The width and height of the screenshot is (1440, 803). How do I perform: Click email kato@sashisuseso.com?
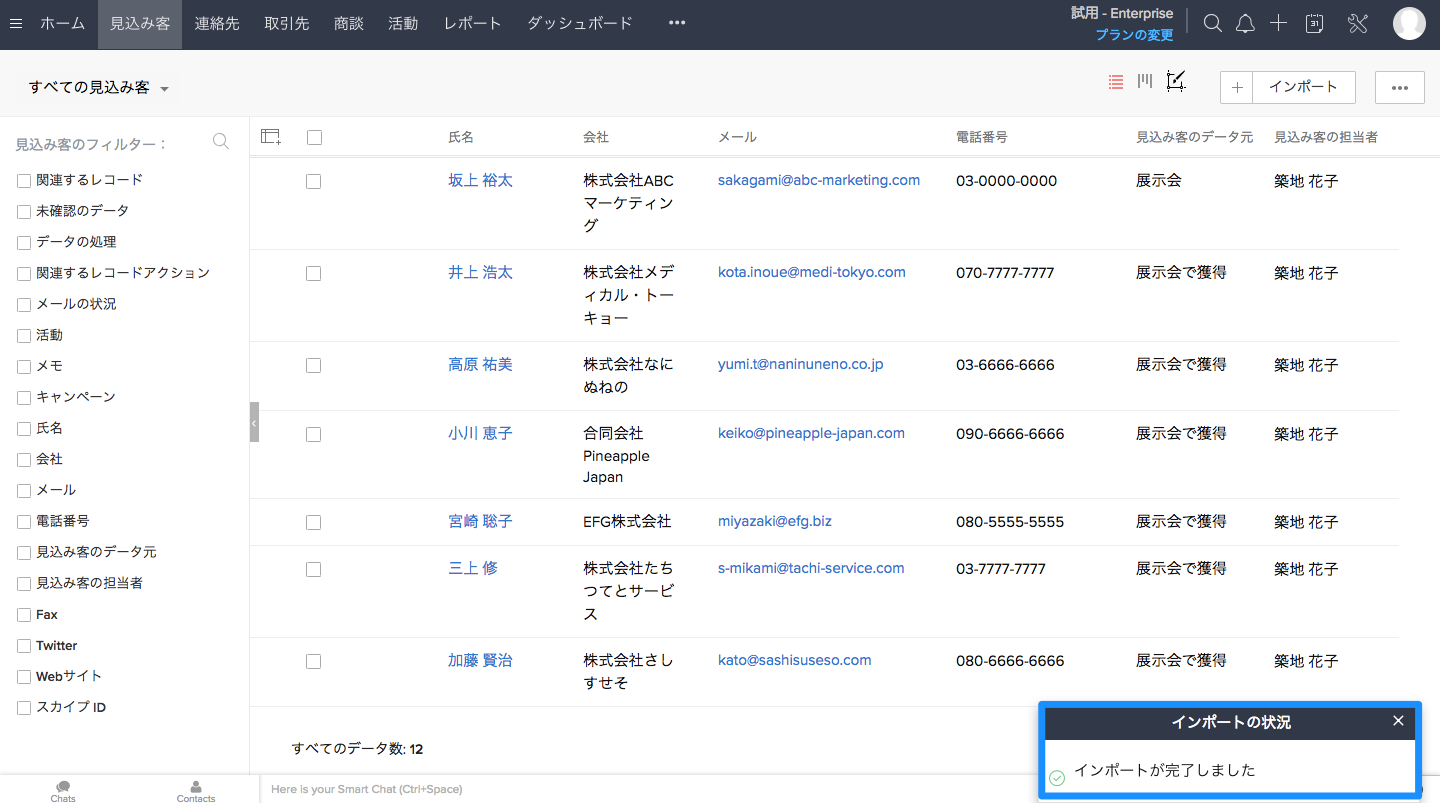(x=795, y=660)
